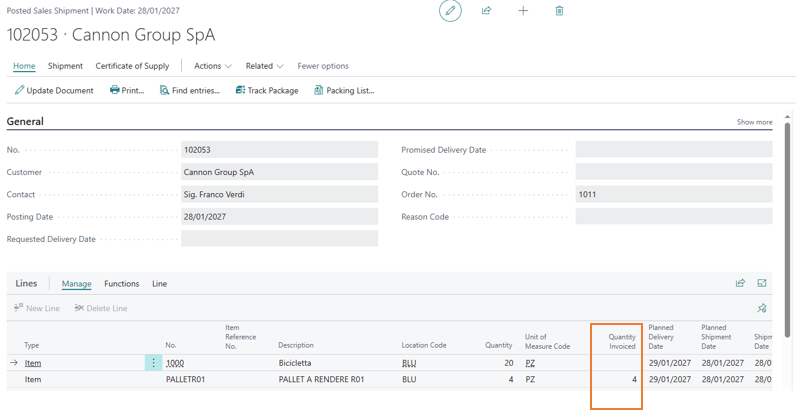The image size is (801, 418).
Task: Open row options for item 1000
Action: pyautogui.click(x=153, y=363)
